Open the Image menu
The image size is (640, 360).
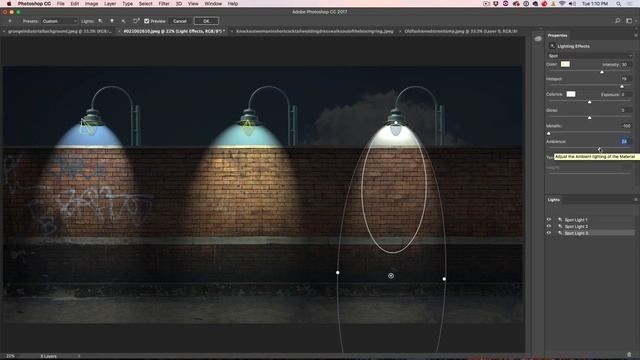91,4
